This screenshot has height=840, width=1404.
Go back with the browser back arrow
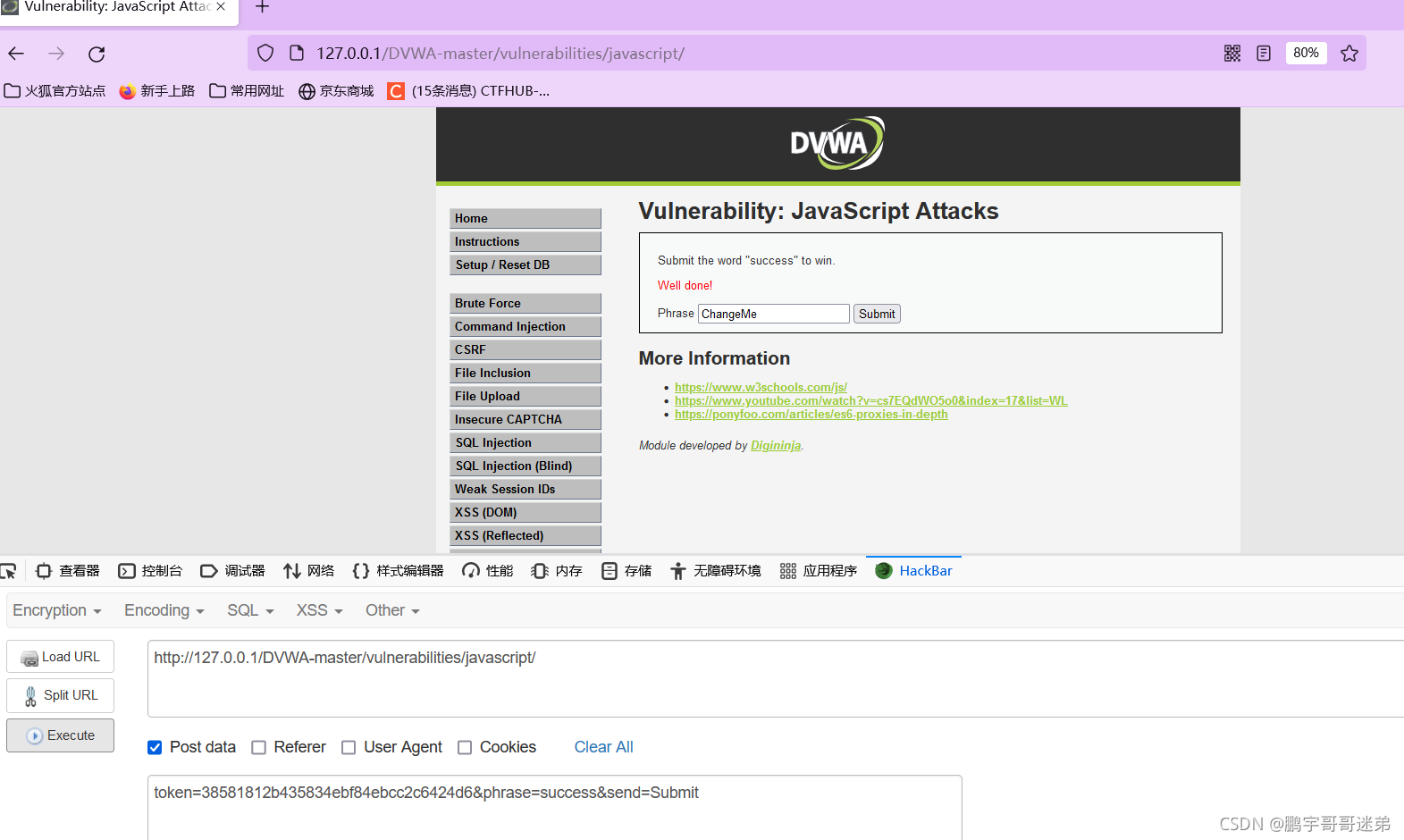coord(16,54)
